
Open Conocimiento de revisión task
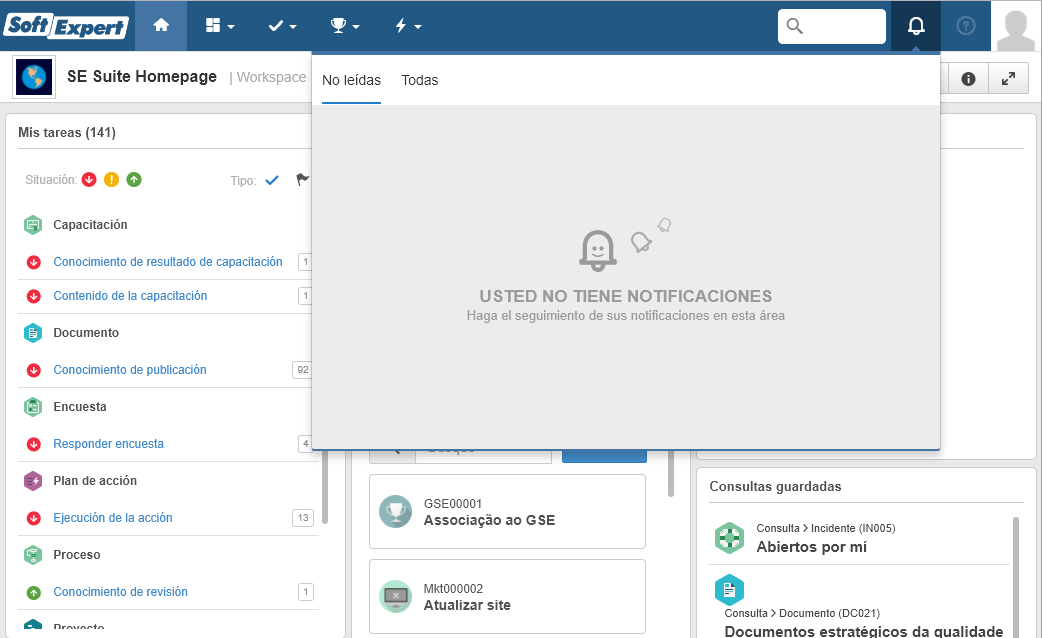(x=120, y=591)
